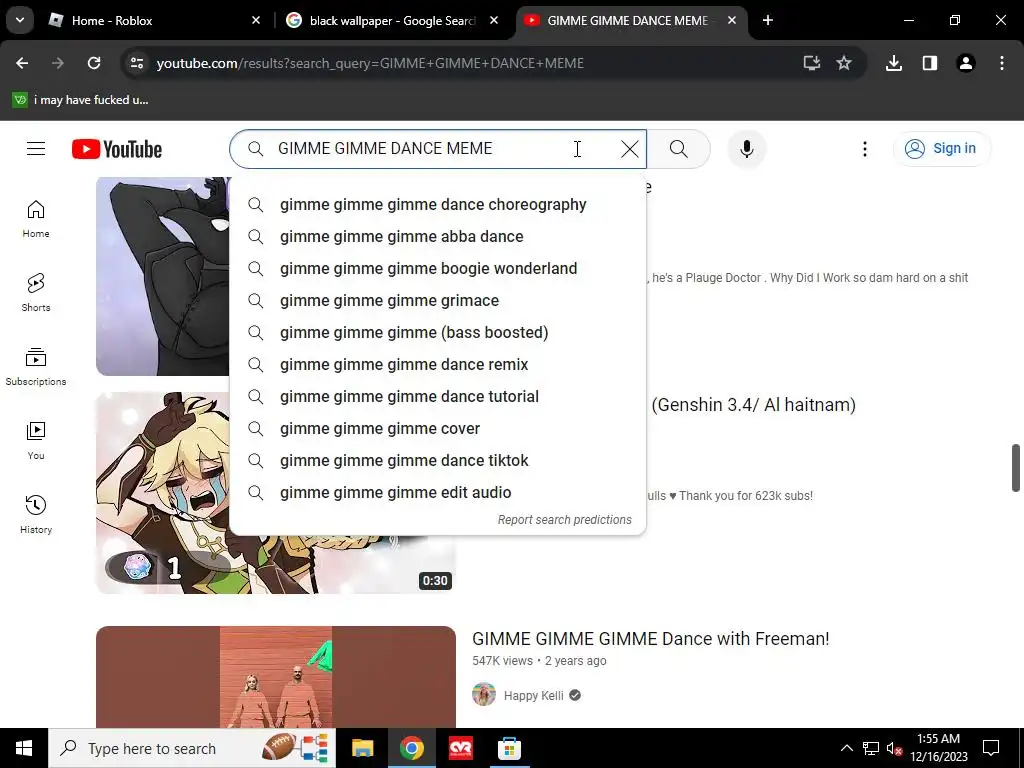Open History in the sidebar
The width and height of the screenshot is (1024, 768).
pos(36,515)
